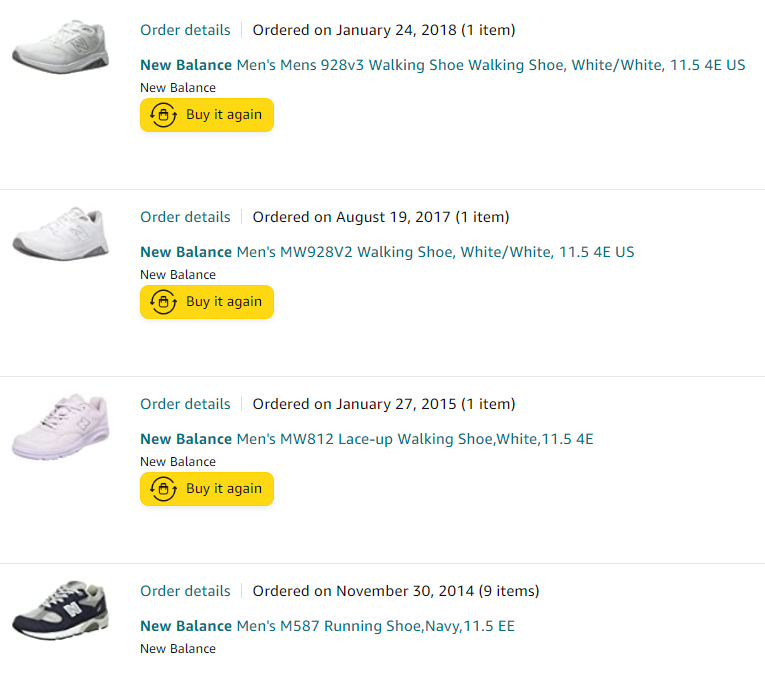Screen dimensions: 765x673
Task: Click the reorder icon on MW928V2 Buy it again button
Action: tap(162, 302)
